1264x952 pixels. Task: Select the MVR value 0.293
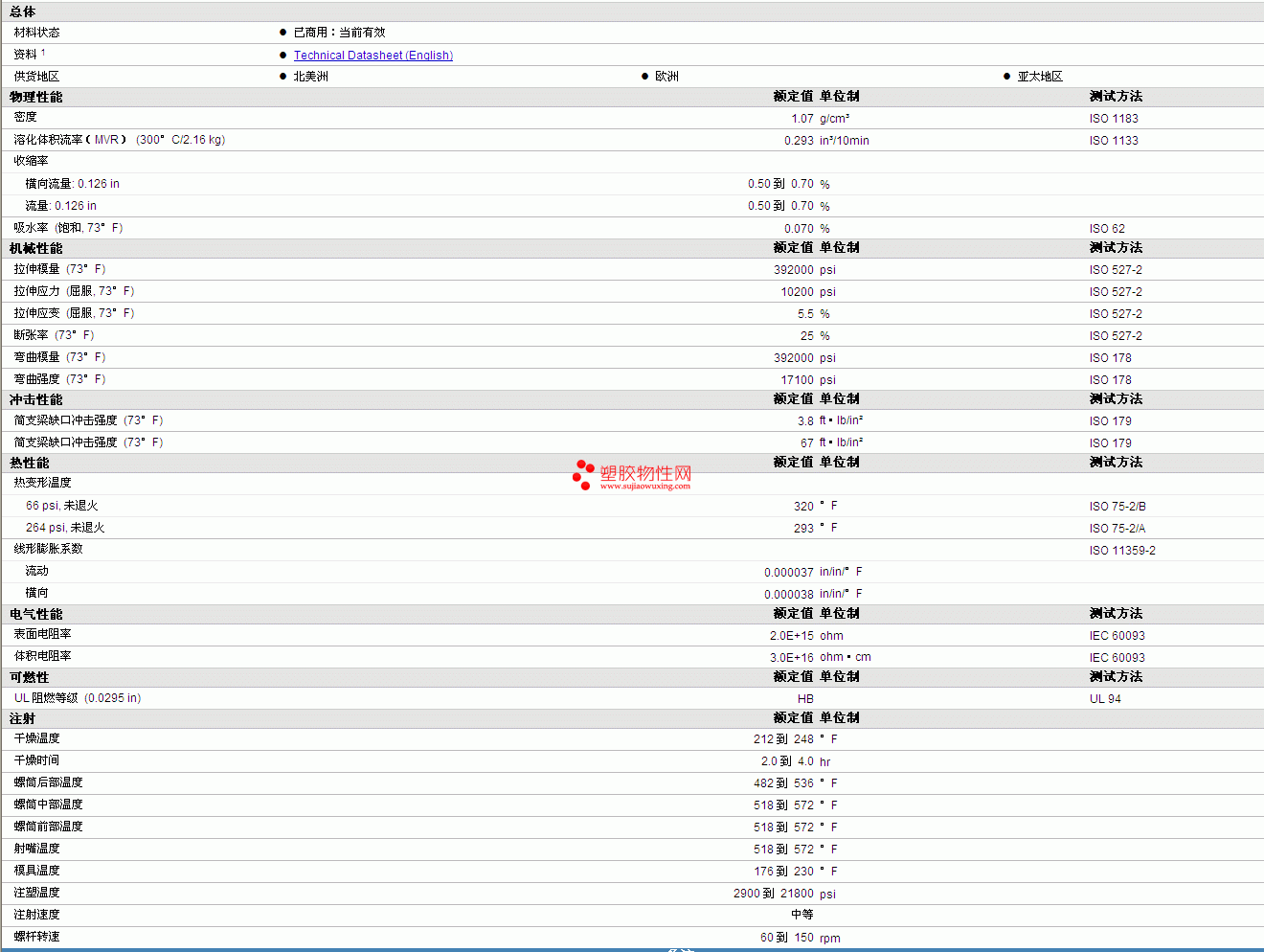coord(799,141)
